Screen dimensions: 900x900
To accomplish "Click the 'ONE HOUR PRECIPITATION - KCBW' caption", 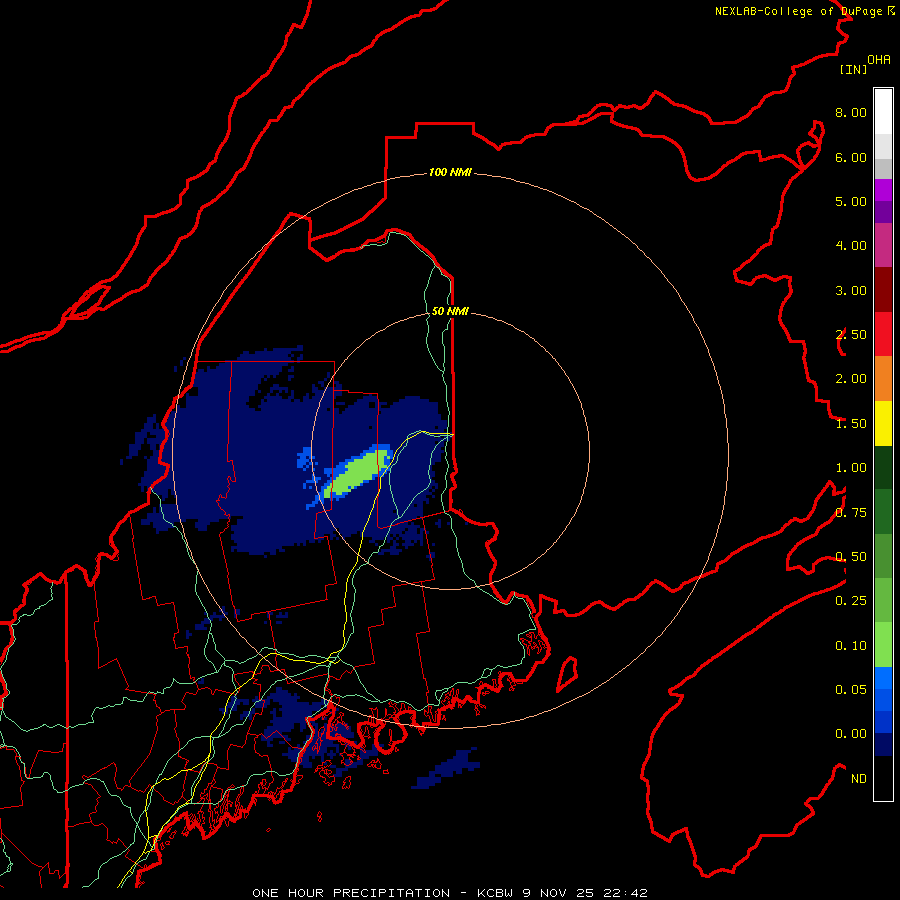I will 385,893.
